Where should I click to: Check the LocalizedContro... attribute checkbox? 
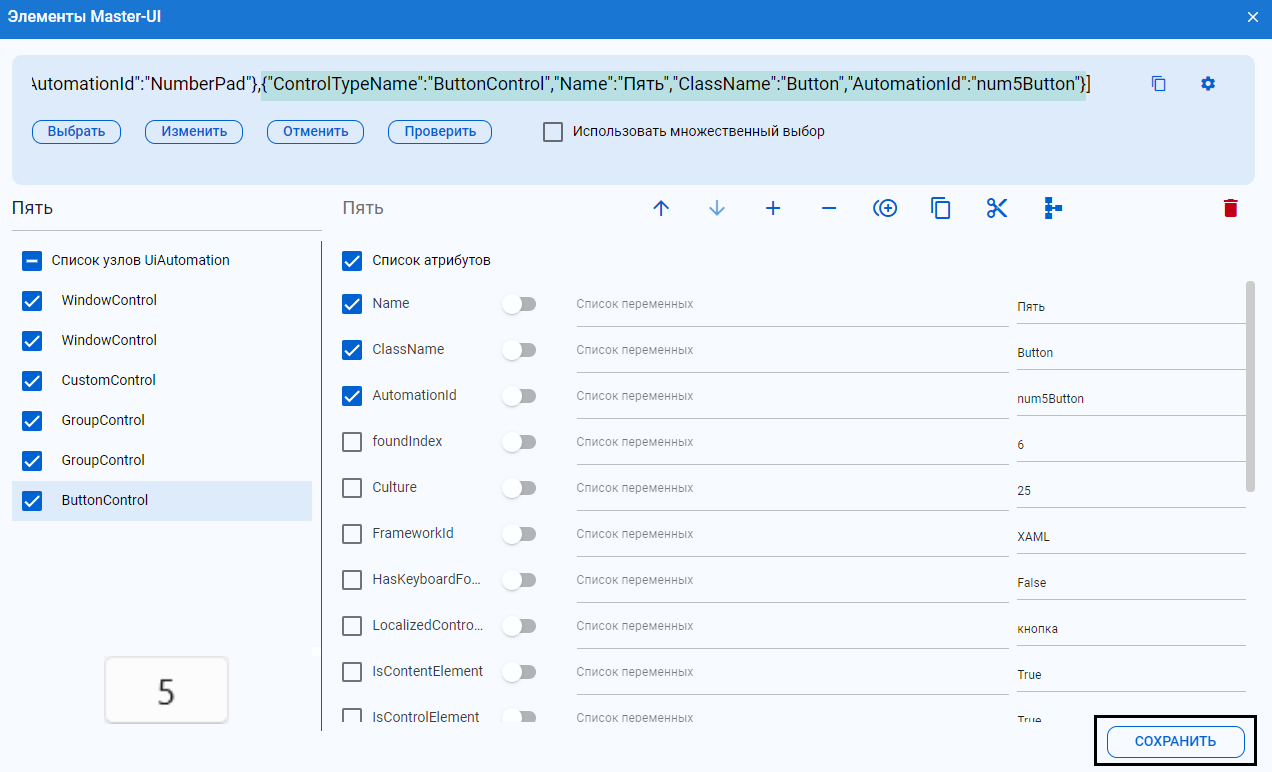point(352,626)
